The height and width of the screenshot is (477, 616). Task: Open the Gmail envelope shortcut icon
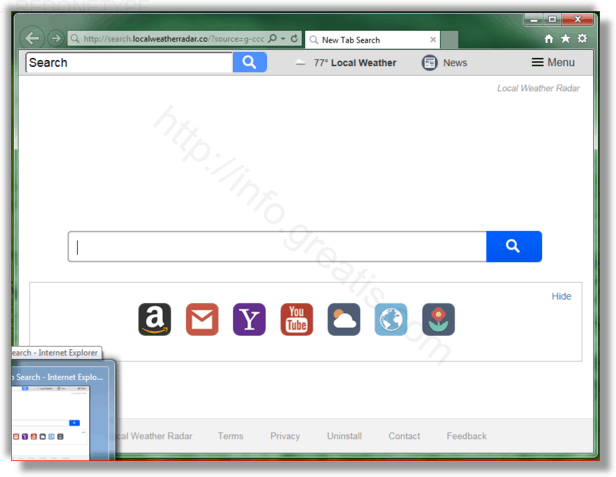[202, 319]
